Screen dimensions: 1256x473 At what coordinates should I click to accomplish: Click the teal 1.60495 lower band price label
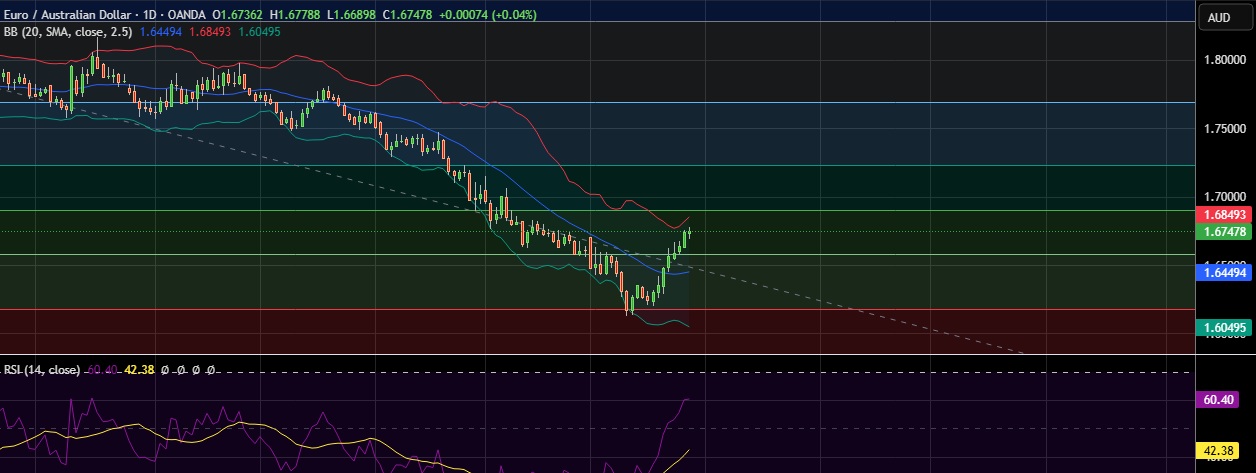point(1224,327)
